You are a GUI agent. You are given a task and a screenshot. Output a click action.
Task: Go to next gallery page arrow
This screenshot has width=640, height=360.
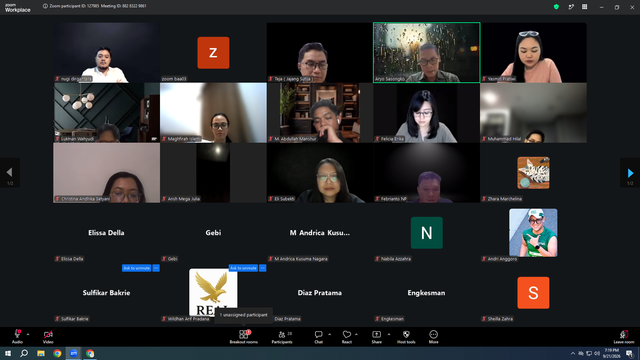click(630, 173)
